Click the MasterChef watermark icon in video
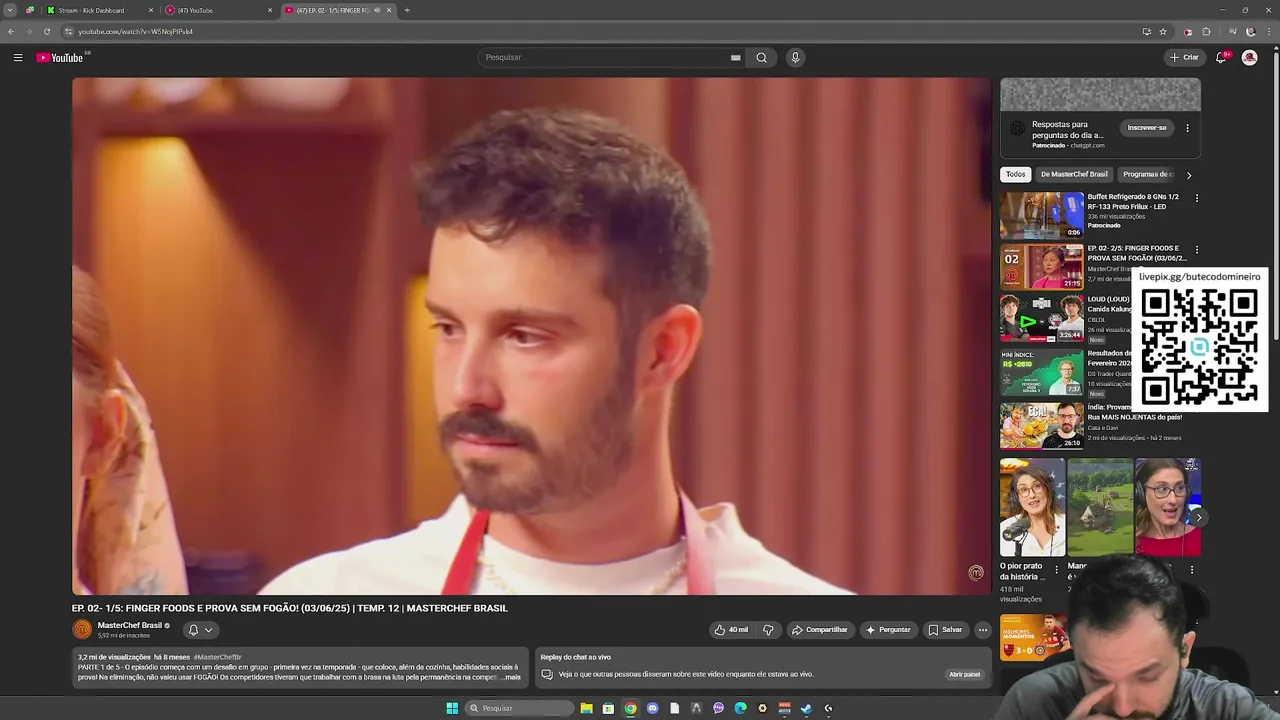The width and height of the screenshot is (1280, 720). [x=976, y=573]
